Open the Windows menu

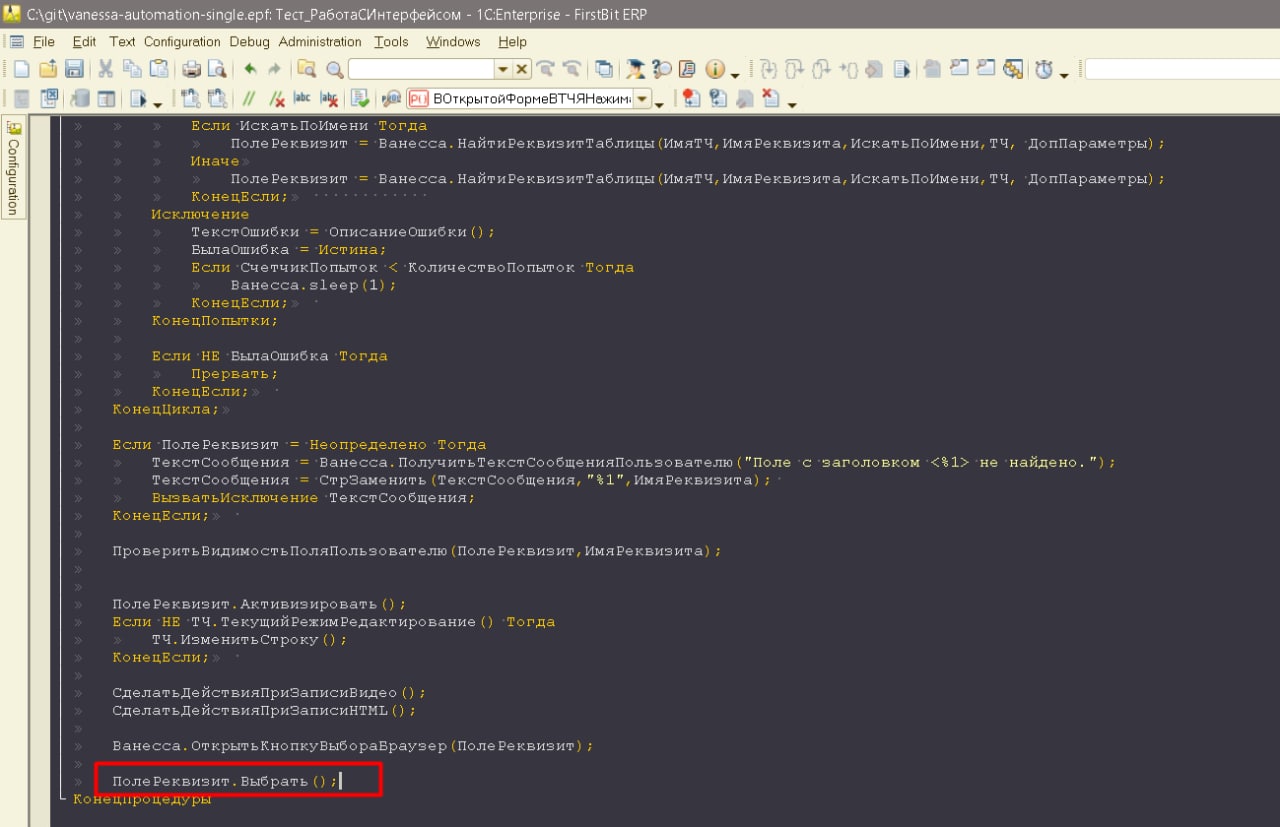453,42
